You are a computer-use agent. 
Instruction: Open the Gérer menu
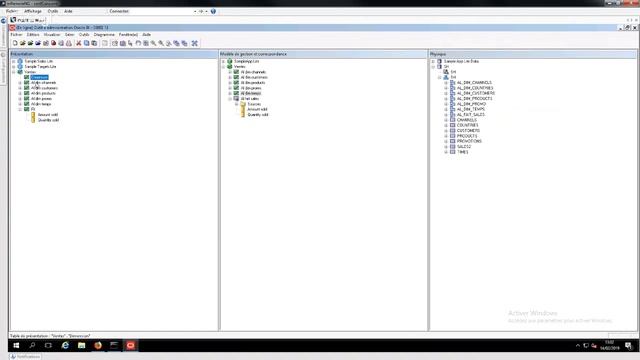[69, 35]
